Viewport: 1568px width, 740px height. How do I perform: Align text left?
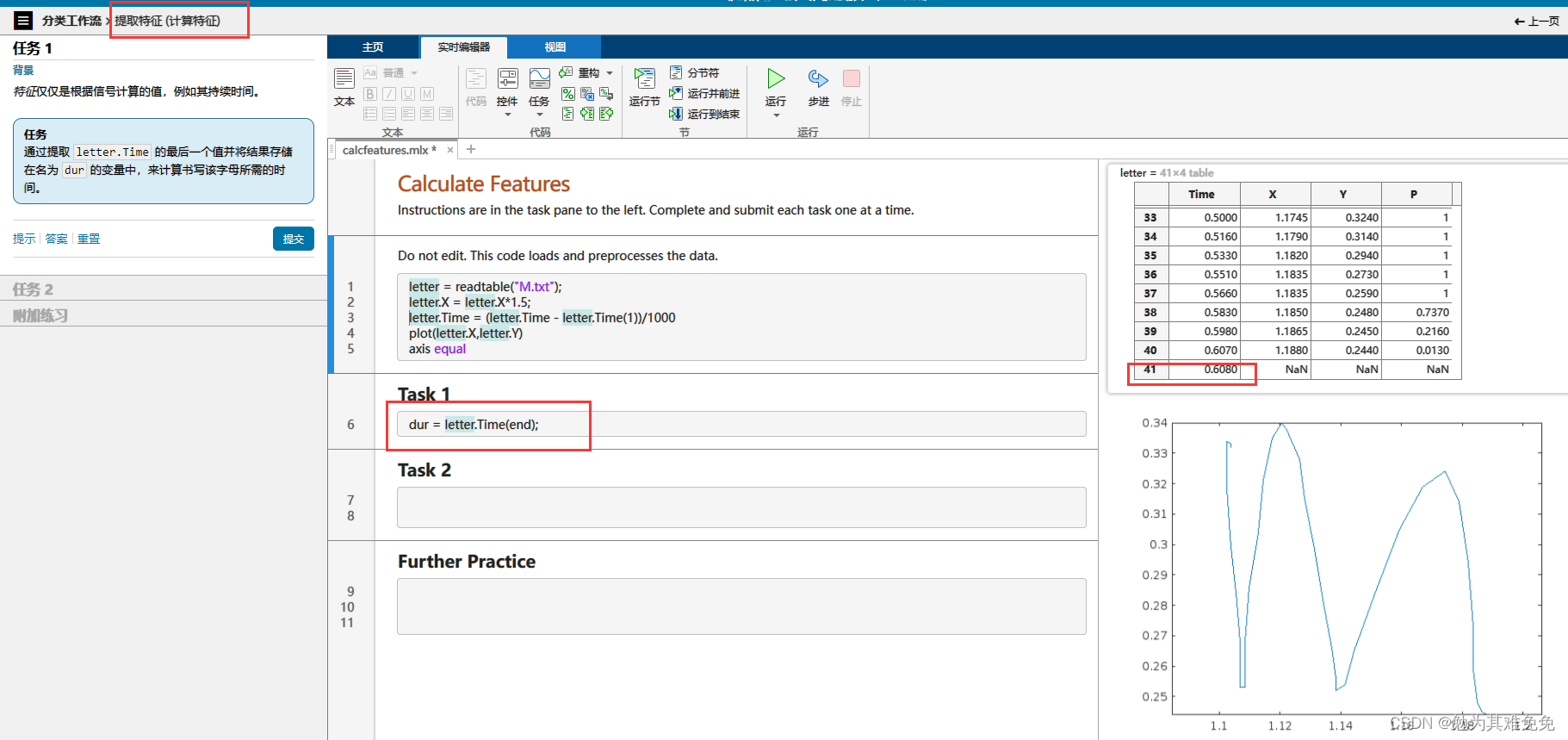408,114
